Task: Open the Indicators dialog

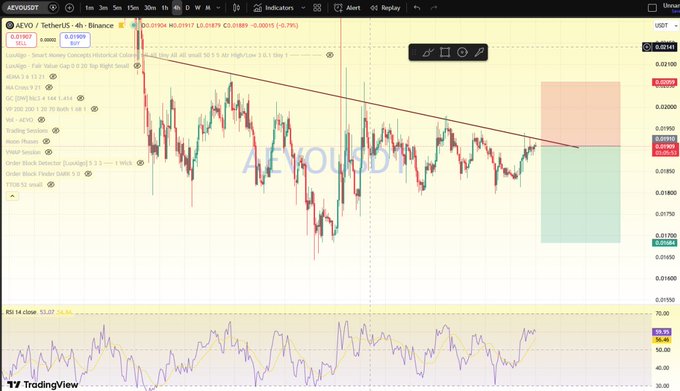Action: 274,8
